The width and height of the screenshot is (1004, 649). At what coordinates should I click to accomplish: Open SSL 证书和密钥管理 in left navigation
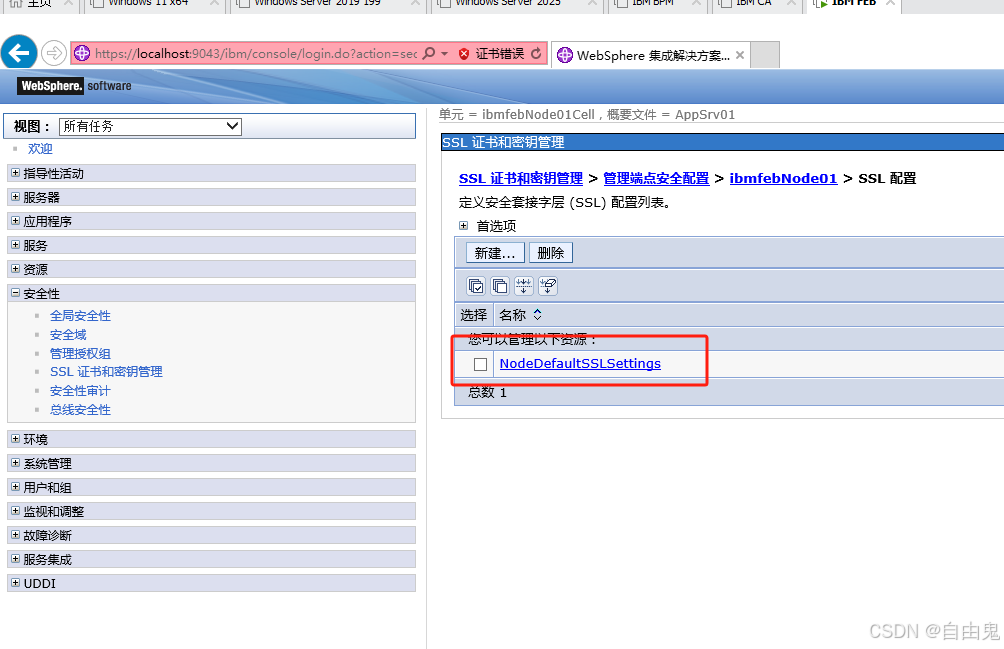pyautogui.click(x=106, y=371)
